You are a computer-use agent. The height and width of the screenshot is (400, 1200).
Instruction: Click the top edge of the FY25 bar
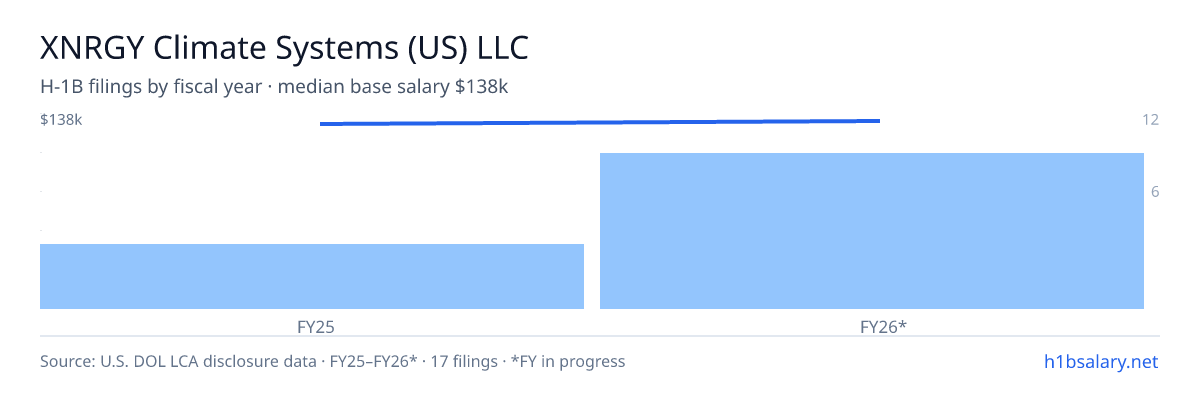click(312, 245)
